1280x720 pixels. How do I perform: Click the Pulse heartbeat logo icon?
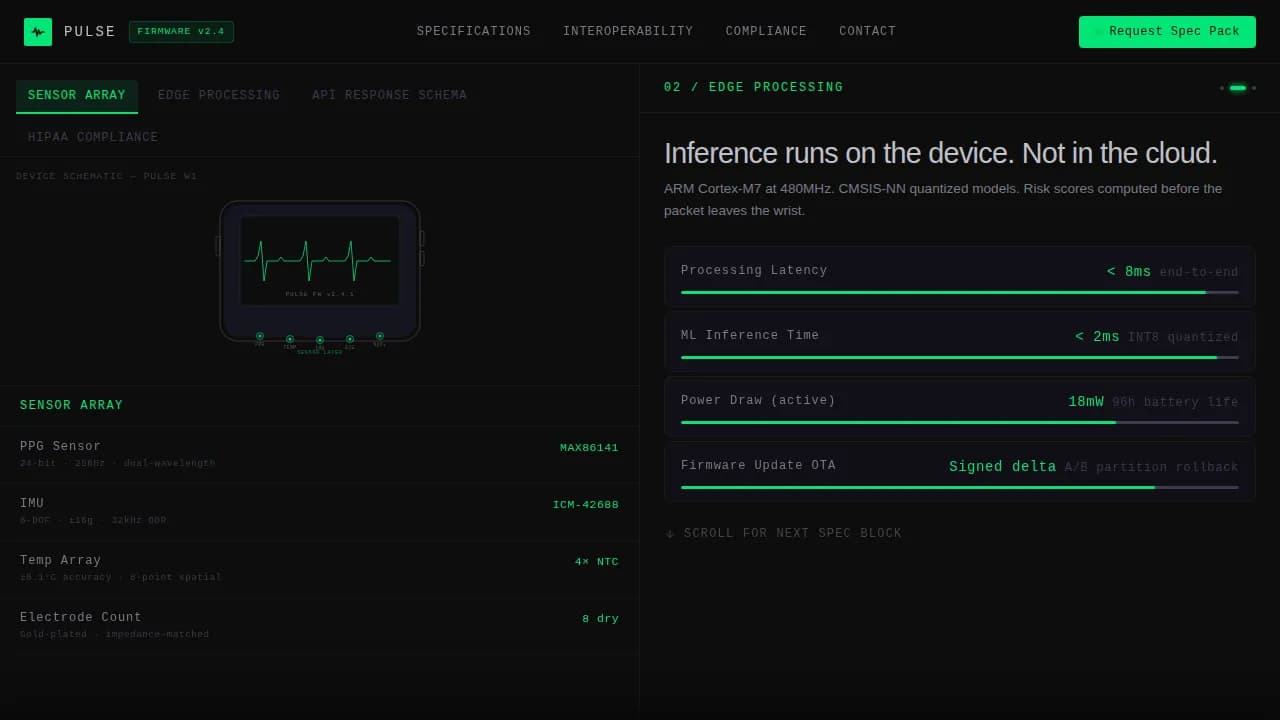click(x=38, y=32)
